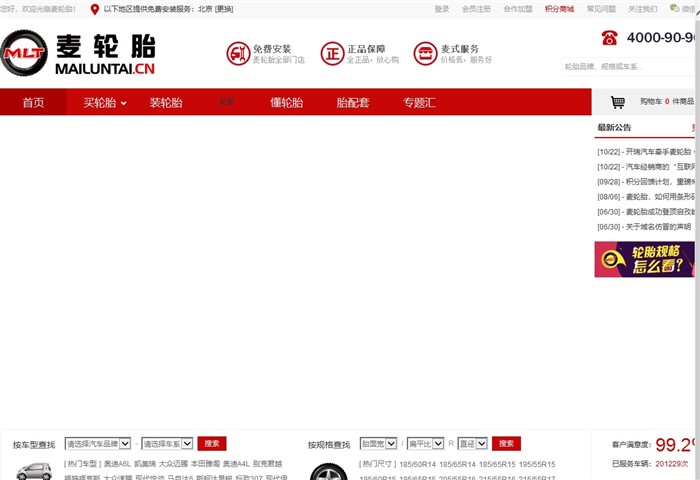Select hot size 185/60R14
The image size is (700, 480).
[x=417, y=464]
